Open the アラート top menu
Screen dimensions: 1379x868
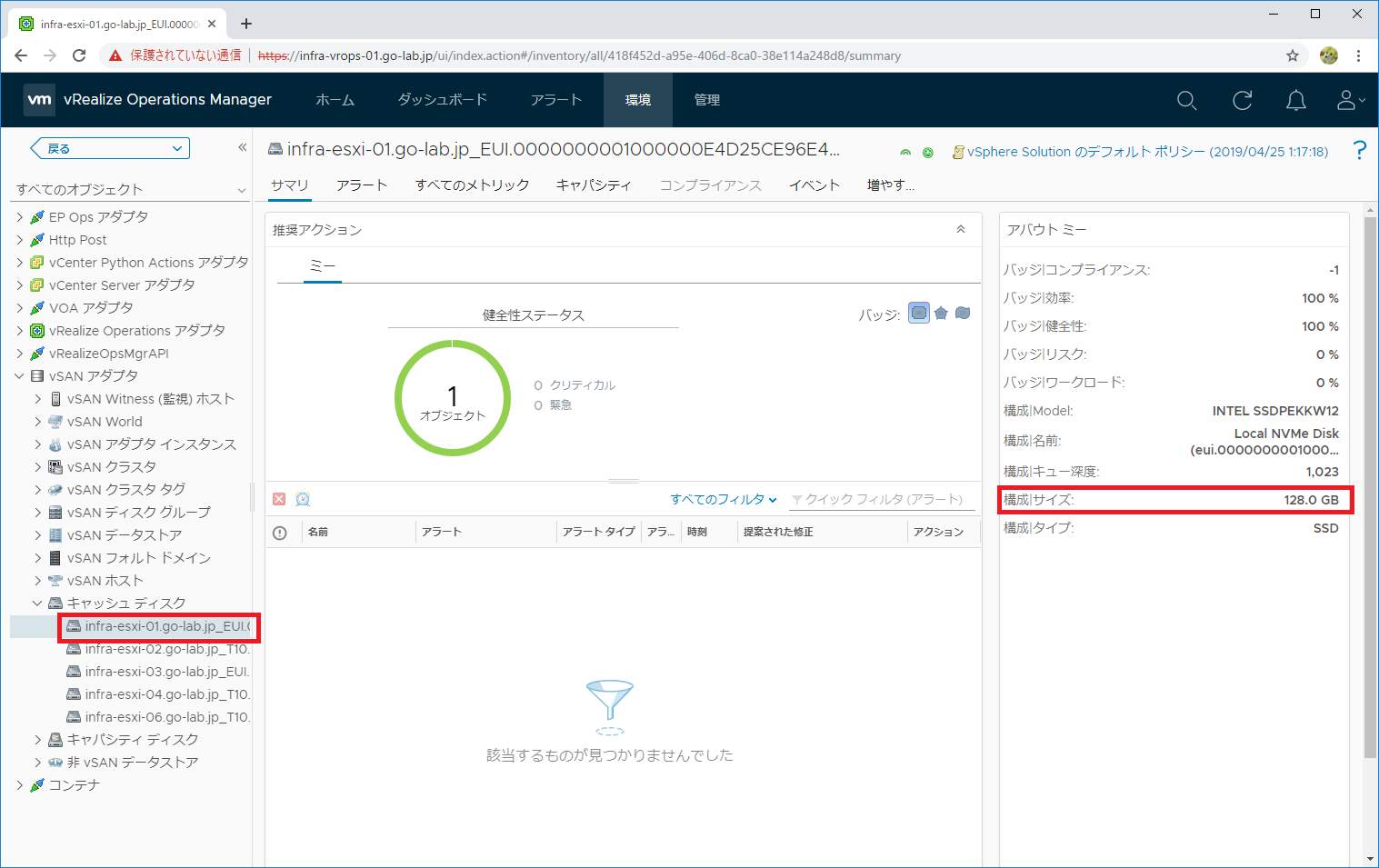click(x=556, y=100)
